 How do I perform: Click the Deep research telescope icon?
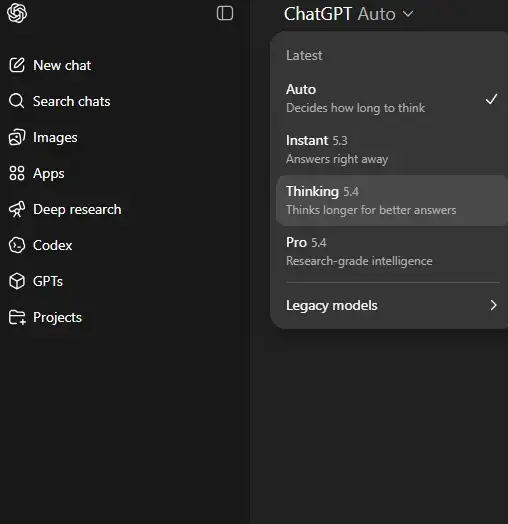tap(17, 209)
